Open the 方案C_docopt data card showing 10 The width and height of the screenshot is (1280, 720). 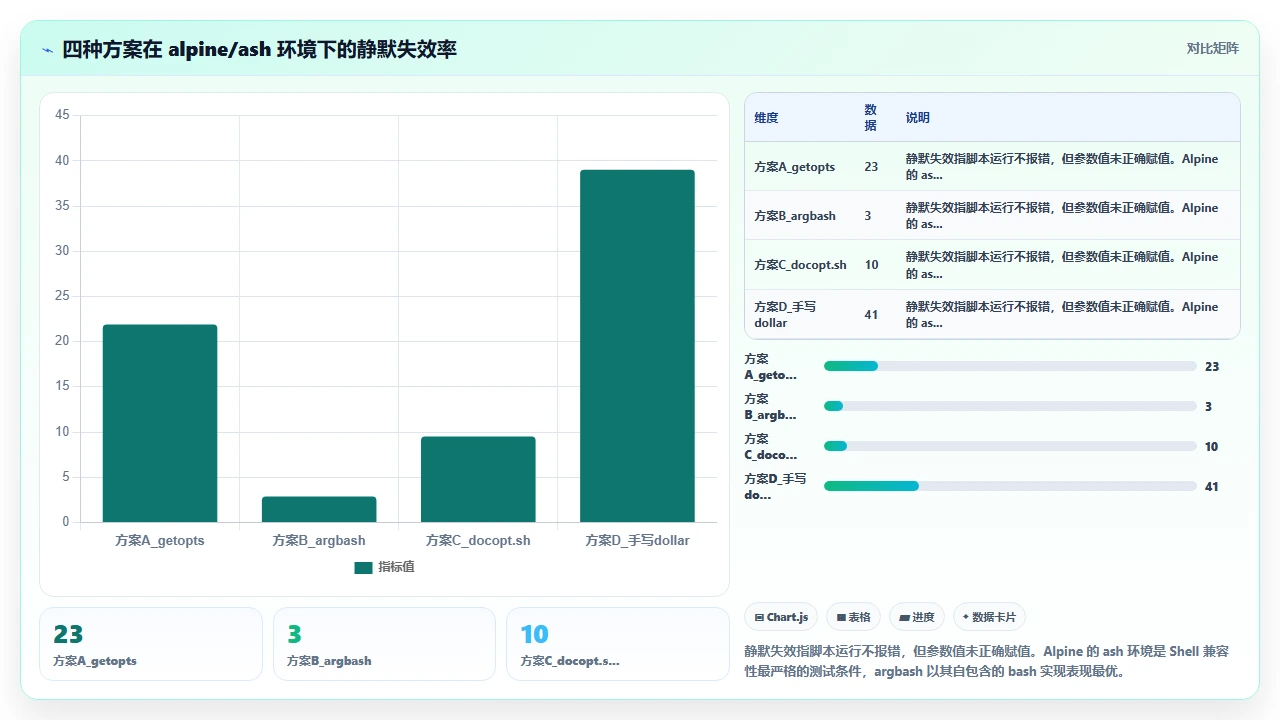[x=618, y=644]
